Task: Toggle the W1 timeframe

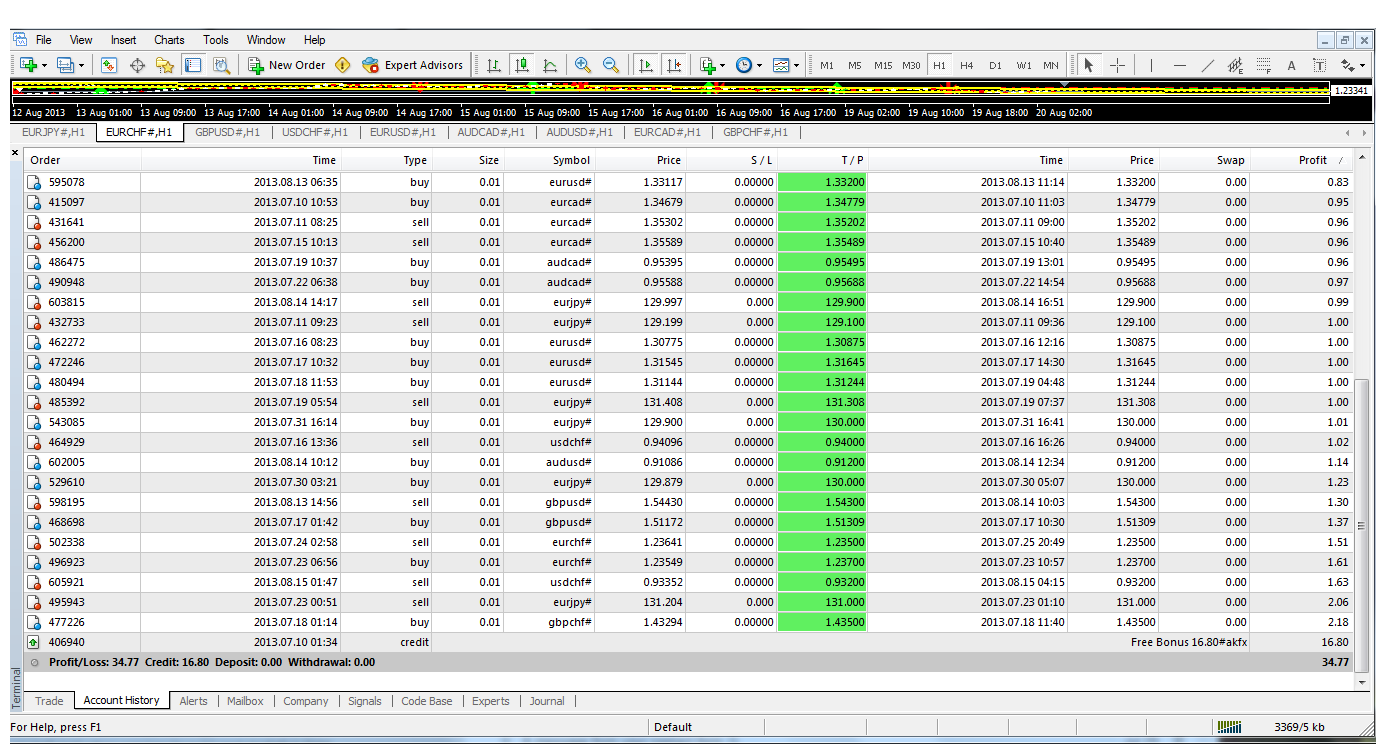Action: pos(1024,65)
